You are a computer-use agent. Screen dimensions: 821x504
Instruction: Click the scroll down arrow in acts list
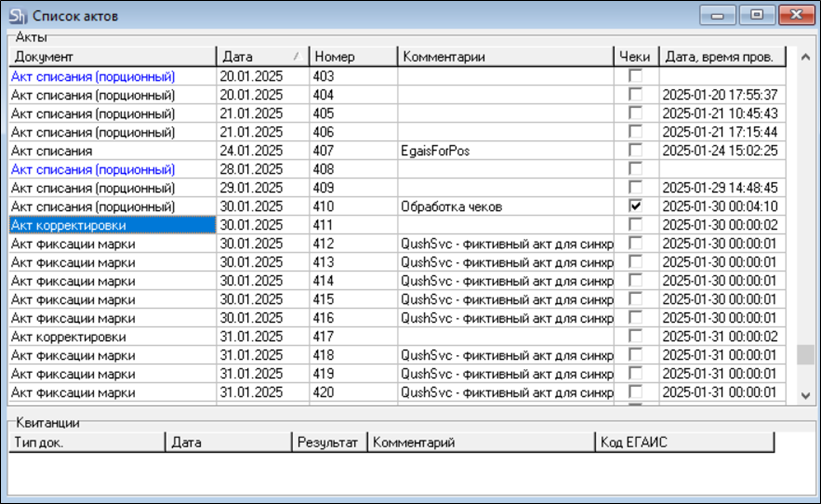coord(805,396)
